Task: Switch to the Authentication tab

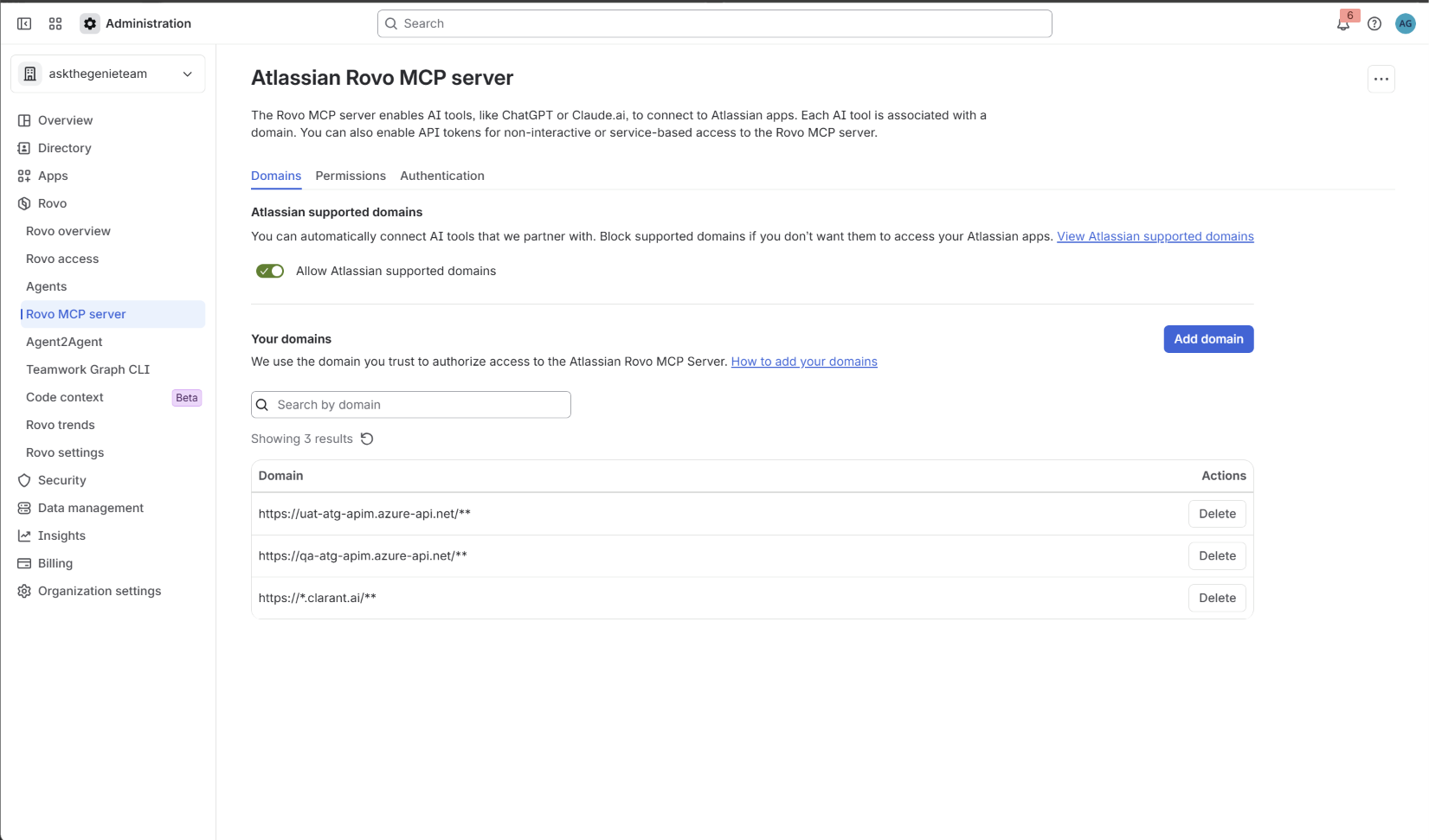Action: 442,176
